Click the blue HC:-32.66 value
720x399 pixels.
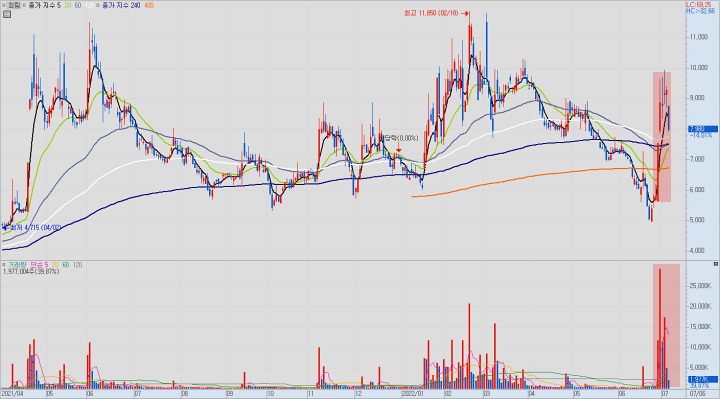[x=700, y=11]
